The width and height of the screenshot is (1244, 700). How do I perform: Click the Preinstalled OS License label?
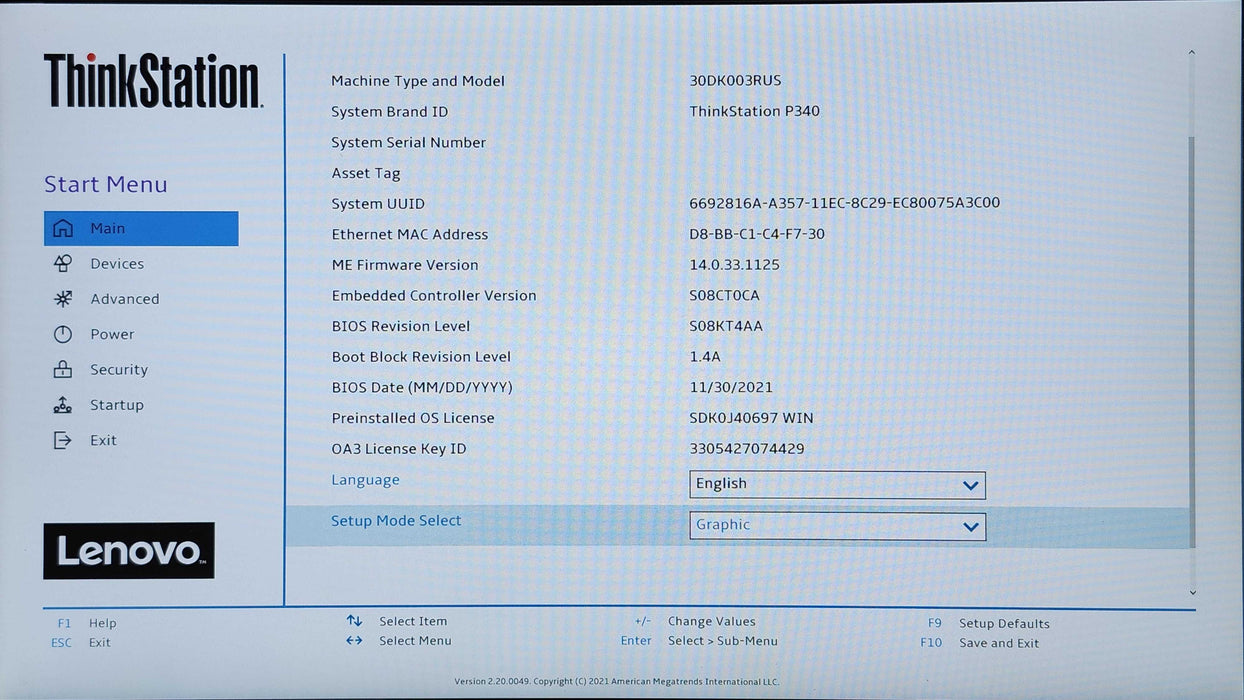tap(413, 418)
